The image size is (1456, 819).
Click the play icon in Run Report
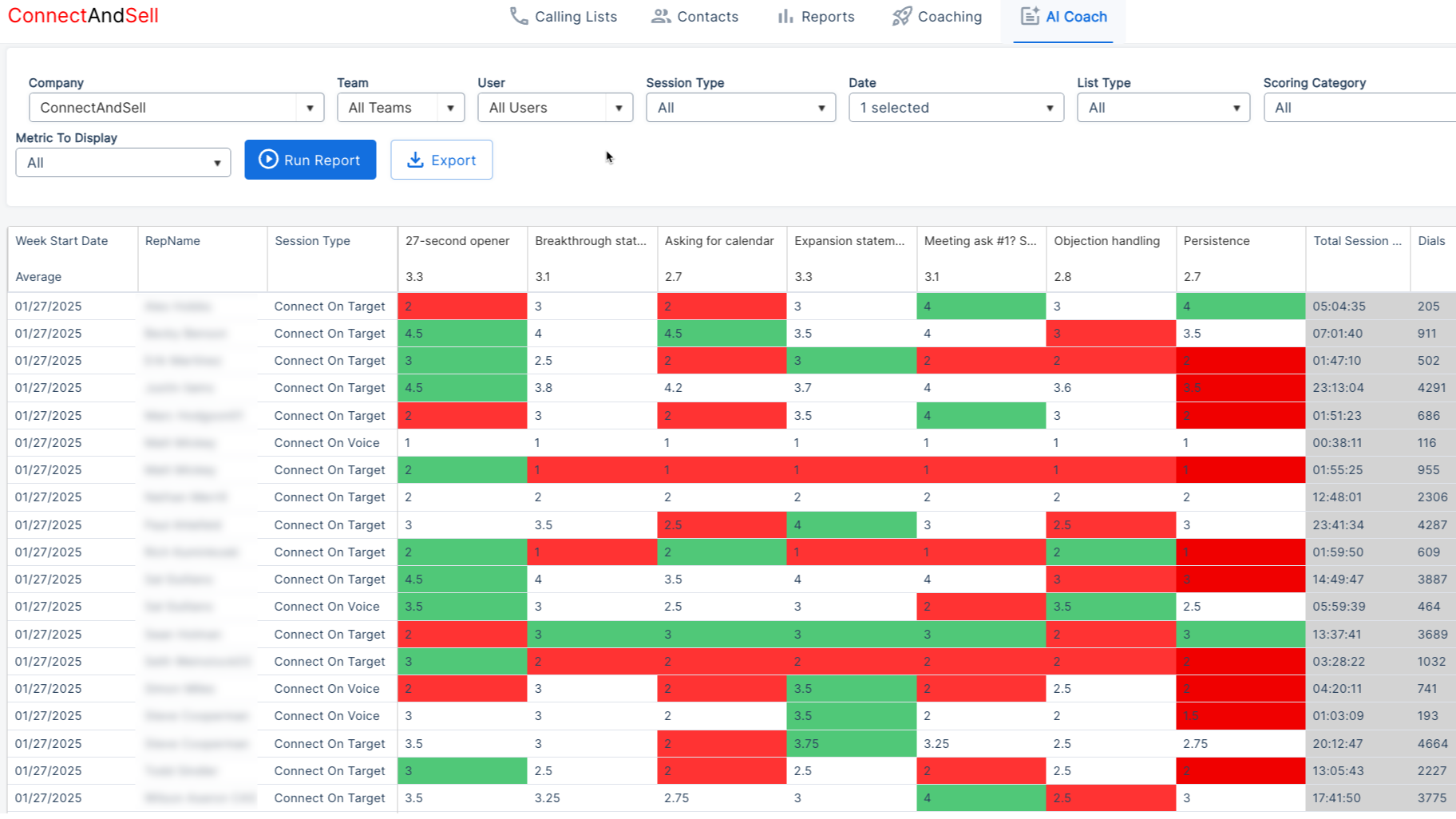pos(269,160)
